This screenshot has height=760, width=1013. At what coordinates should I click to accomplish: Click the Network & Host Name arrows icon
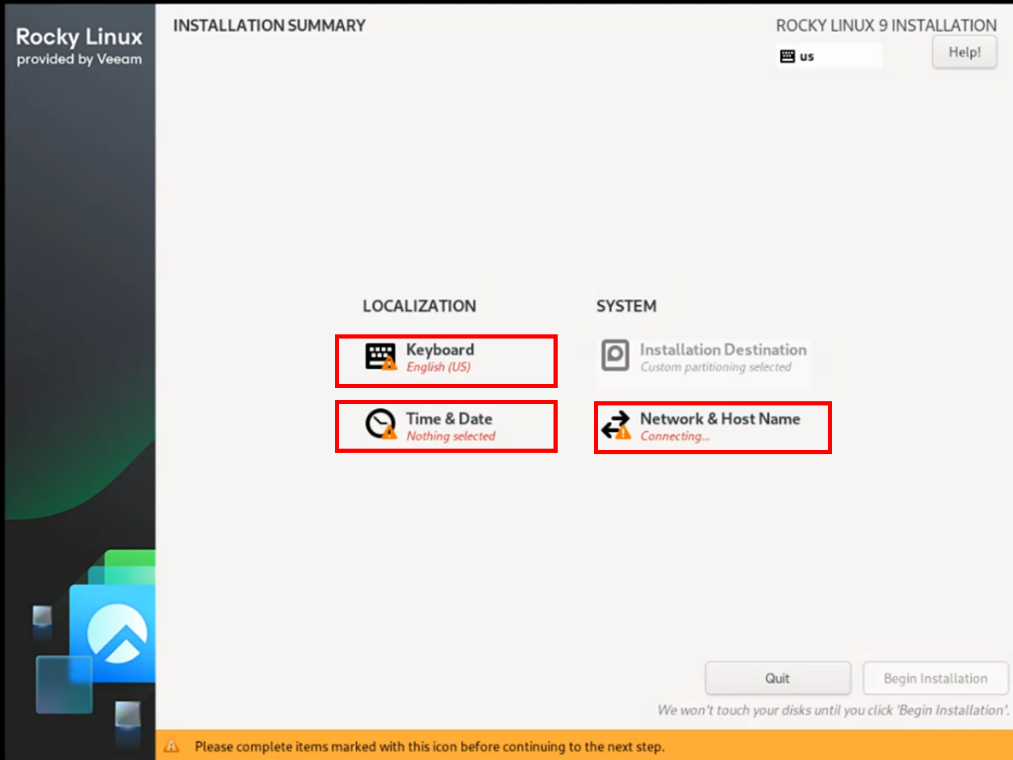(616, 425)
